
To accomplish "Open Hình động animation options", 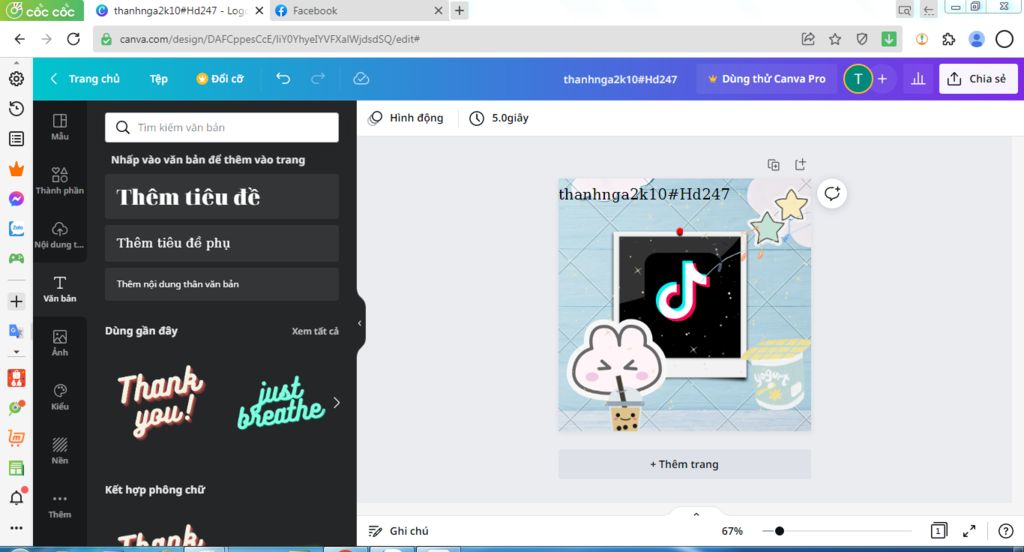I will [x=406, y=118].
